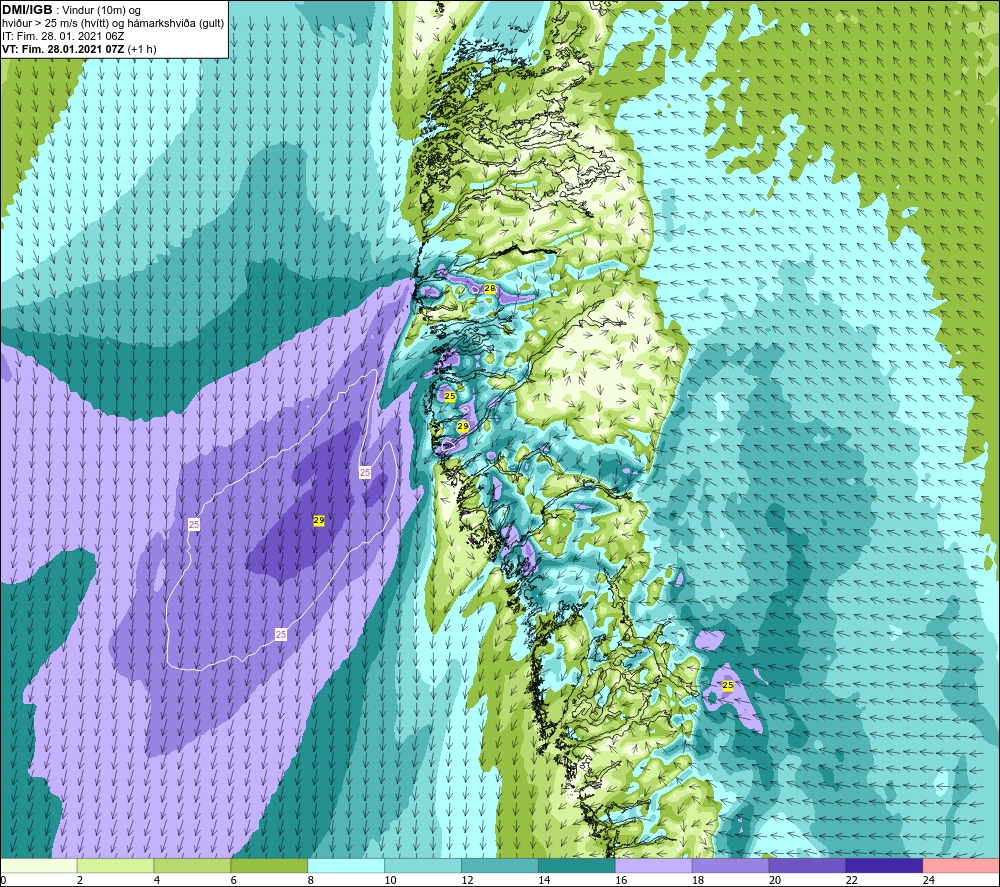The width and height of the screenshot is (1000, 887).
Task: Click the '16' tick on the color scale
Action: coord(621,880)
